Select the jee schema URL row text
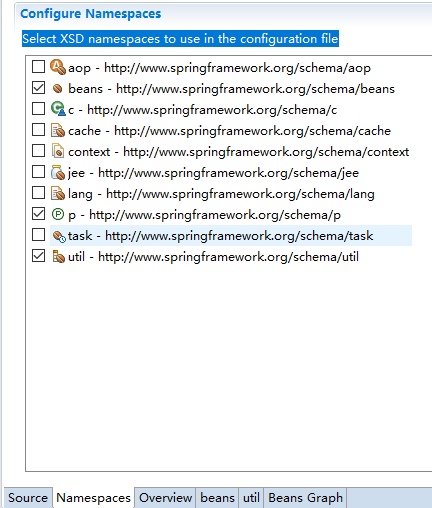The image size is (432, 508). (213, 173)
